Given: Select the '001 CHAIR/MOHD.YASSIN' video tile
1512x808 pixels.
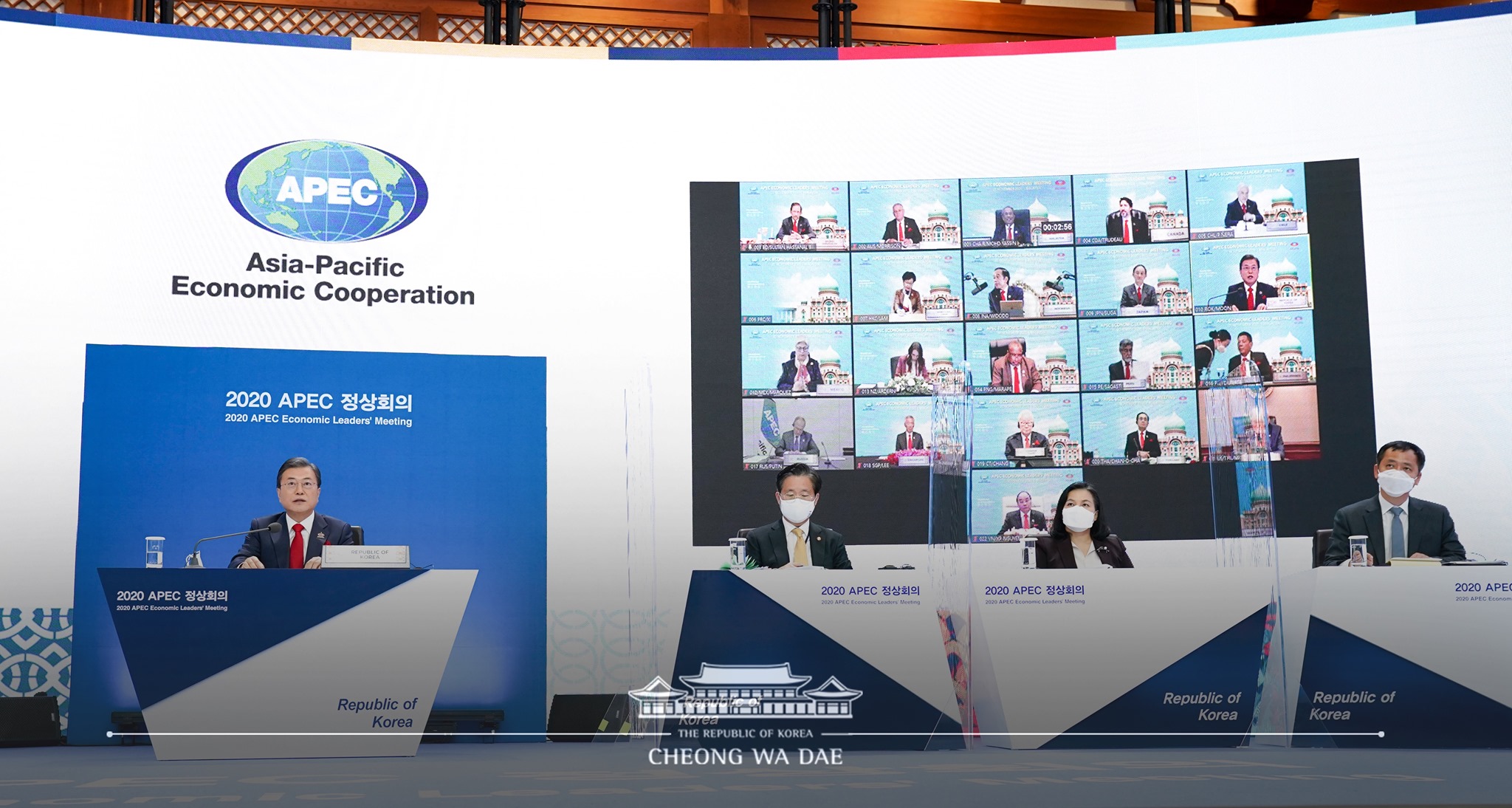Looking at the screenshot, I should coord(1017,213).
